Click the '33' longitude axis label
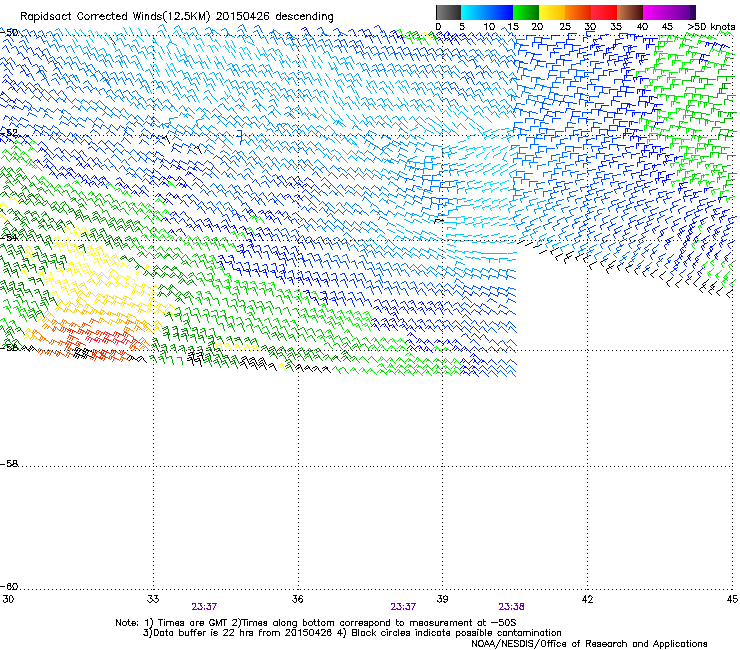 [153, 599]
